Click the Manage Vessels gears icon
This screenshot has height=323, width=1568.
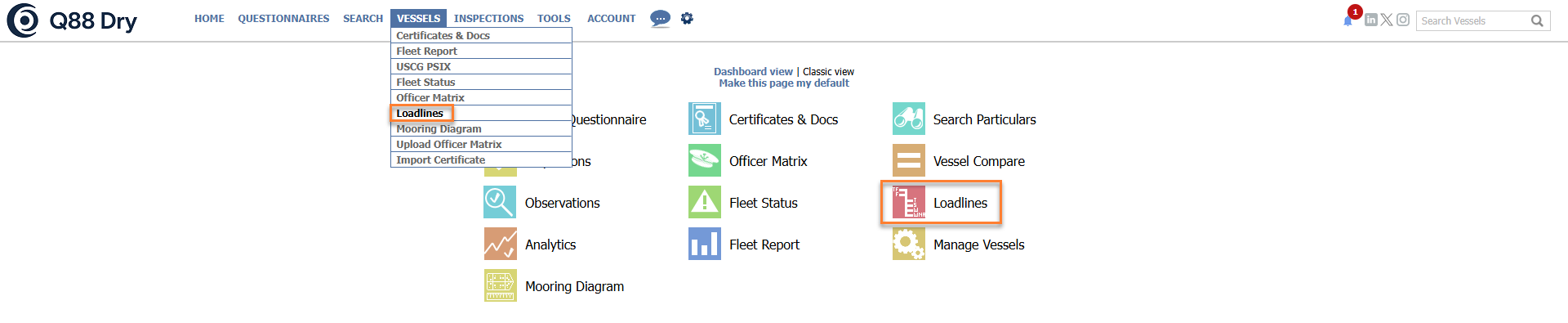click(908, 244)
